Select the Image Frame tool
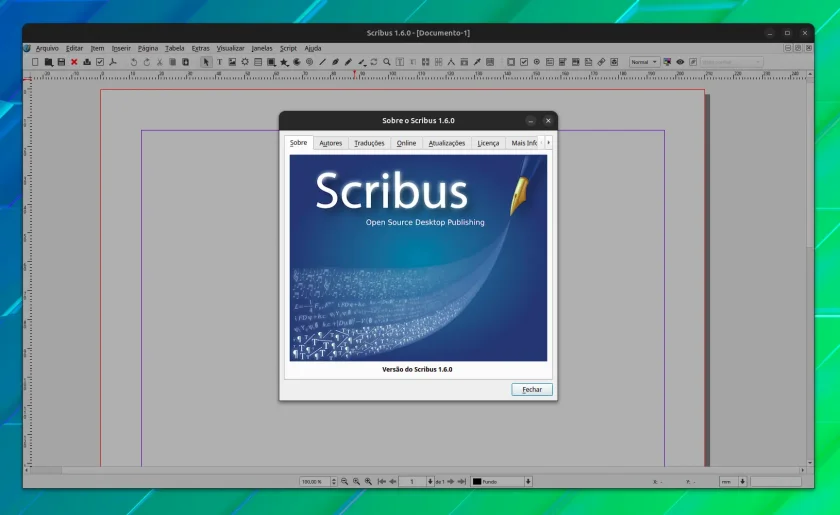840x515 pixels. pos(232,62)
